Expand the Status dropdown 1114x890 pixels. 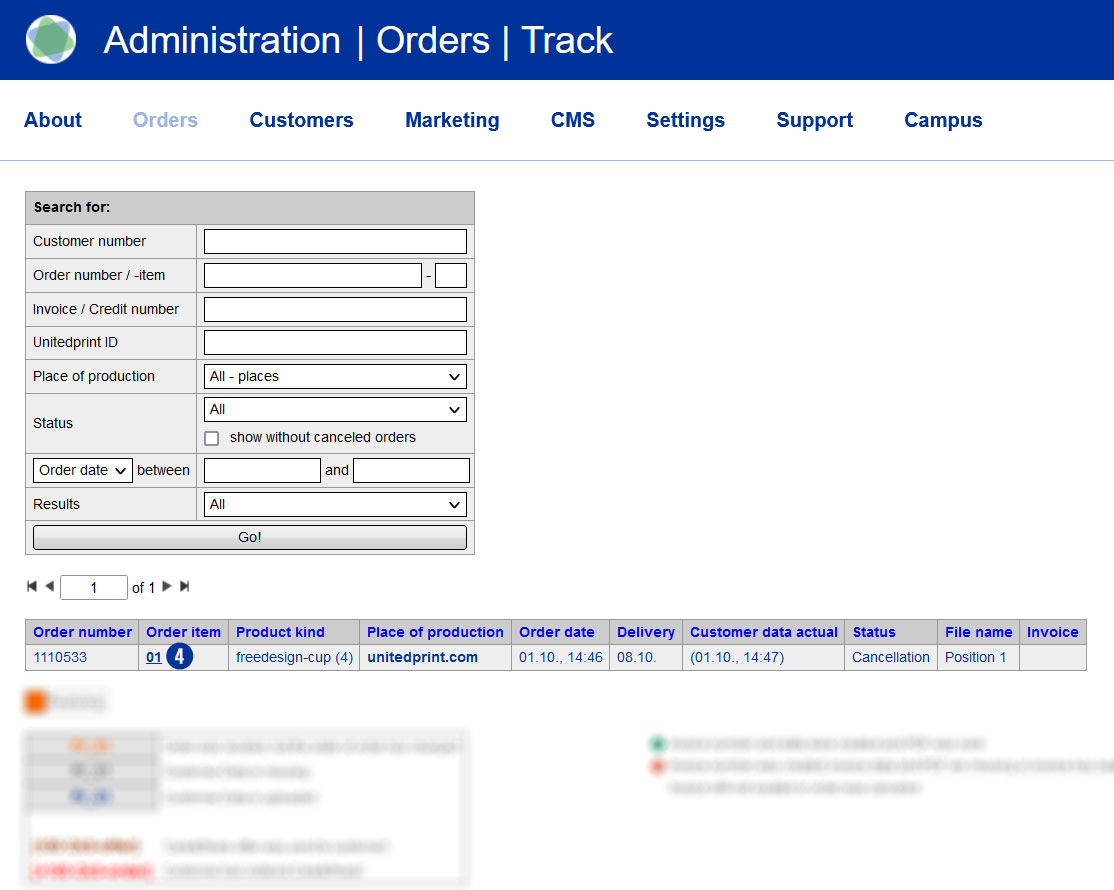335,410
